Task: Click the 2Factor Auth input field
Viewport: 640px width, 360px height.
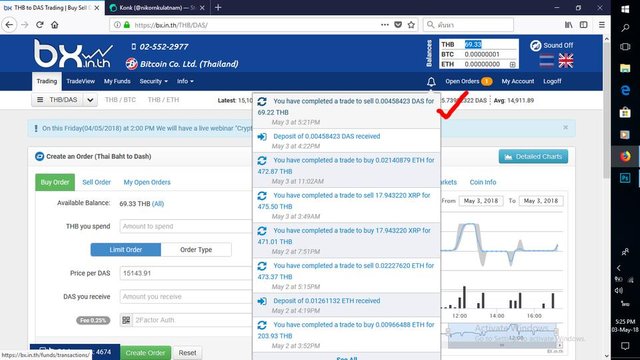Action: point(192,320)
